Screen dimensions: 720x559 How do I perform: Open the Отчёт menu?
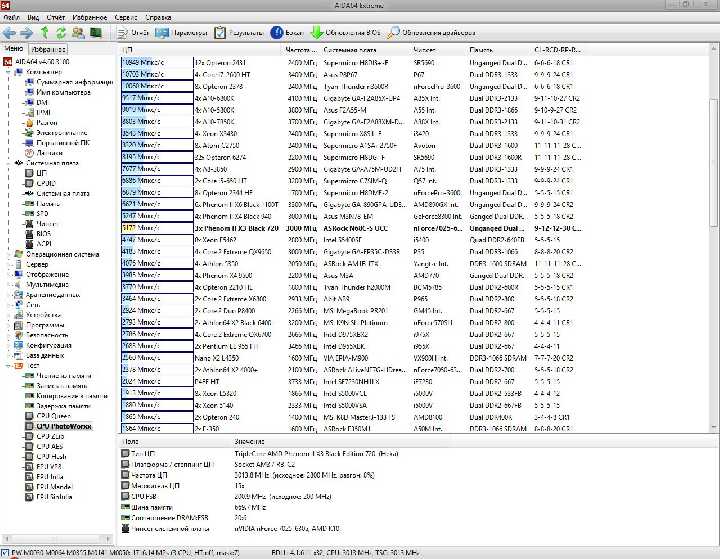56,17
